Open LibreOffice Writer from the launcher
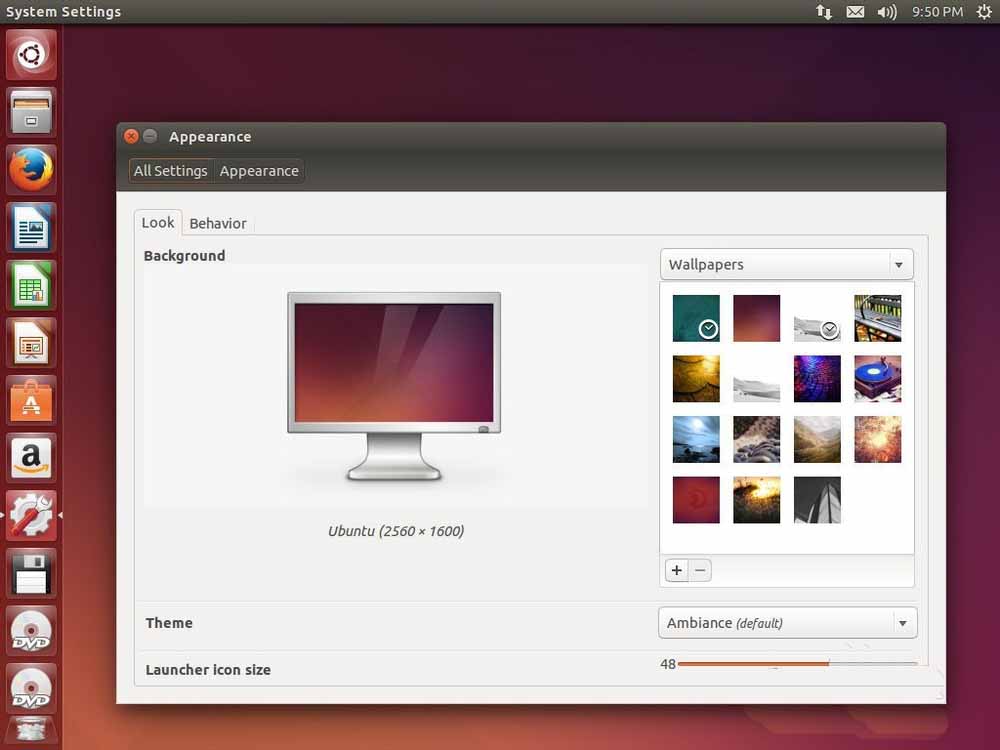The height and width of the screenshot is (750, 1000). pos(31,228)
